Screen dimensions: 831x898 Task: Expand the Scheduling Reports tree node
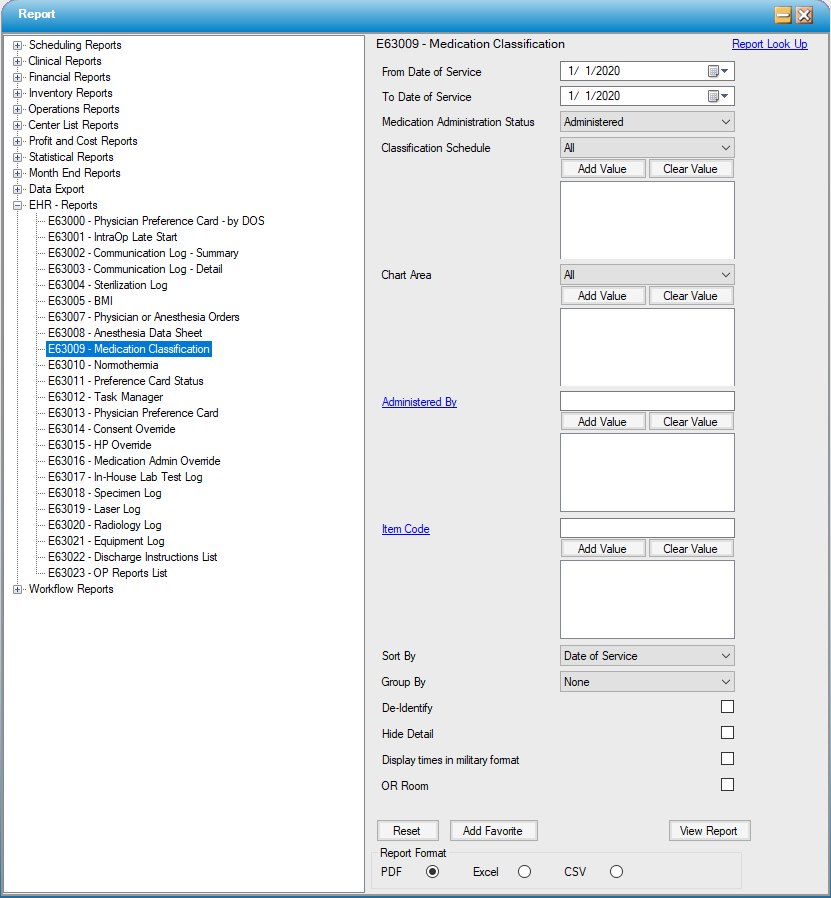click(18, 45)
